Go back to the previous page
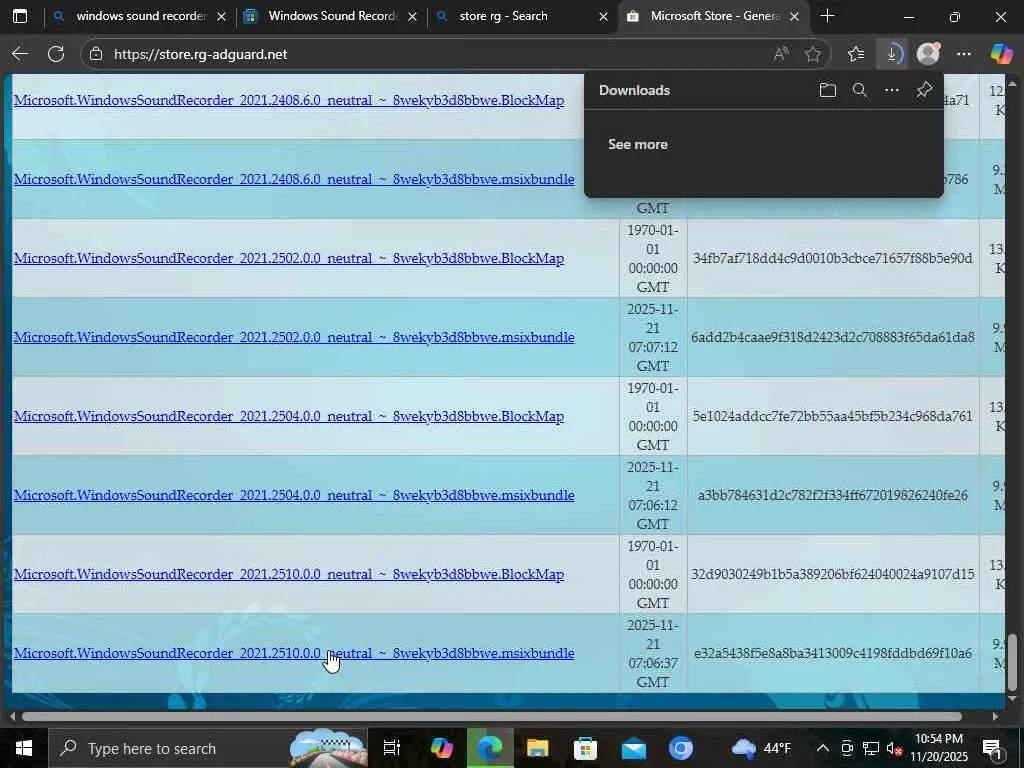Viewport: 1024px width, 768px height. 20,54
